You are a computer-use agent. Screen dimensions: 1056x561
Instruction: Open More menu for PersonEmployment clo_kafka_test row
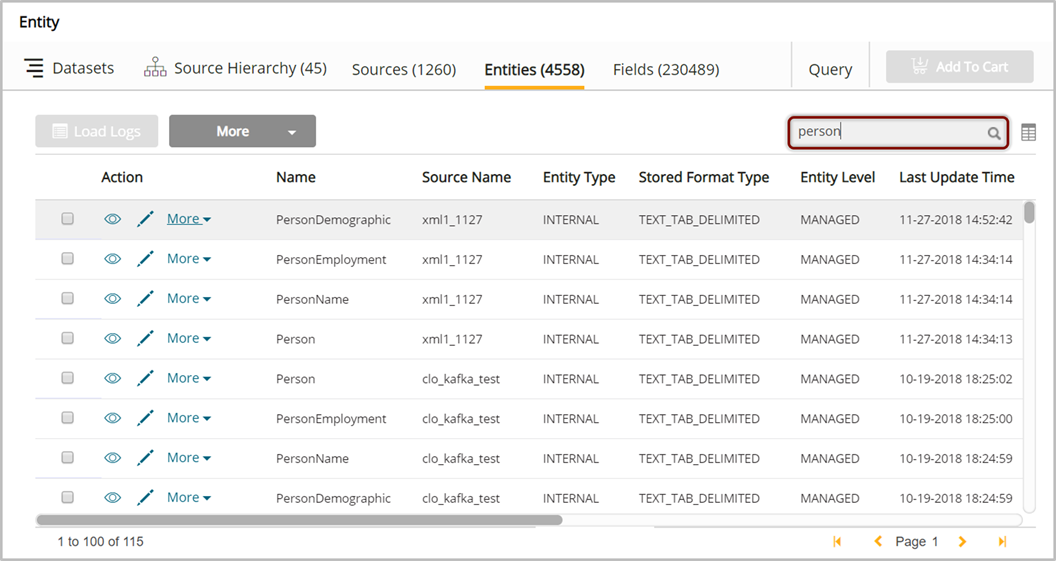188,418
